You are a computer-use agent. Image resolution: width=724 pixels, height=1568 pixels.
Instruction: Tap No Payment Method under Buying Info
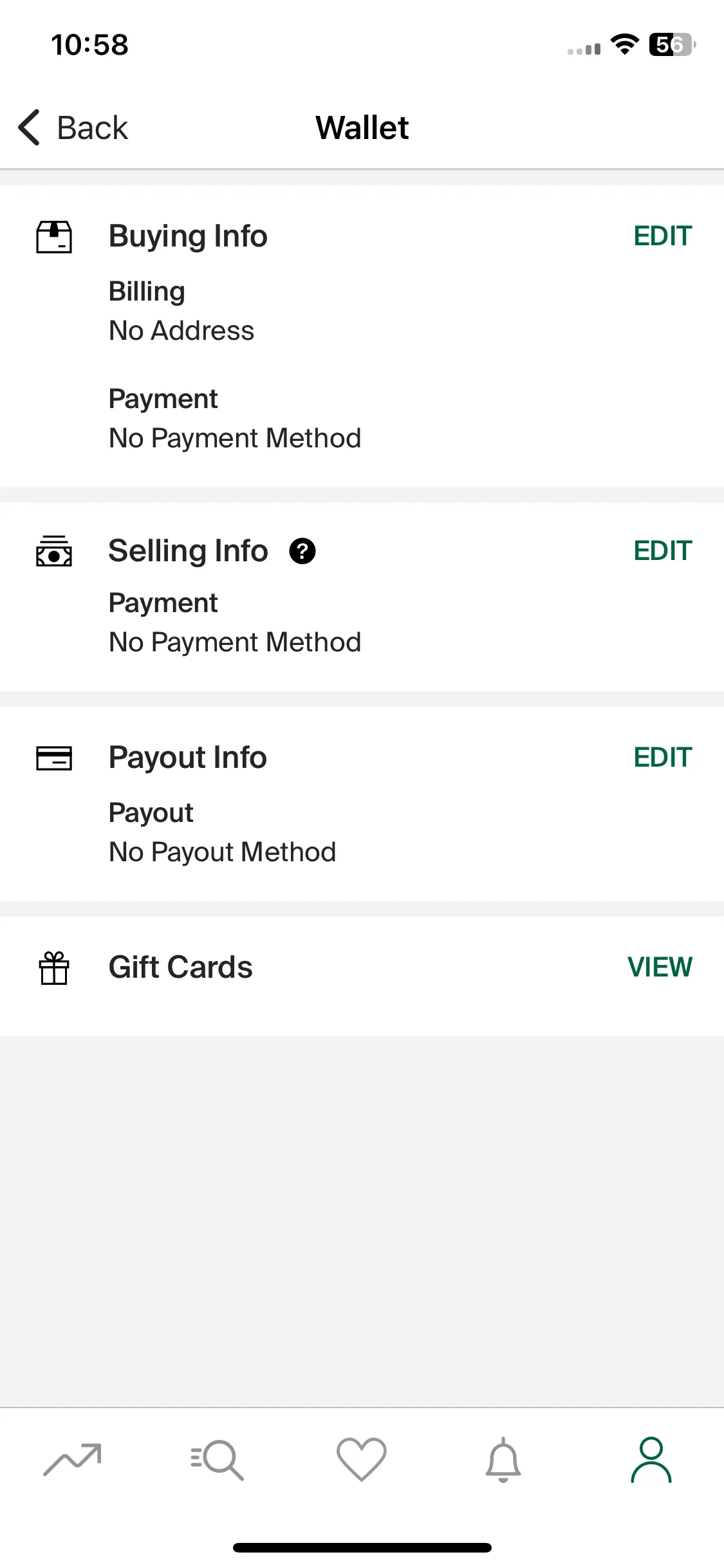(x=235, y=438)
